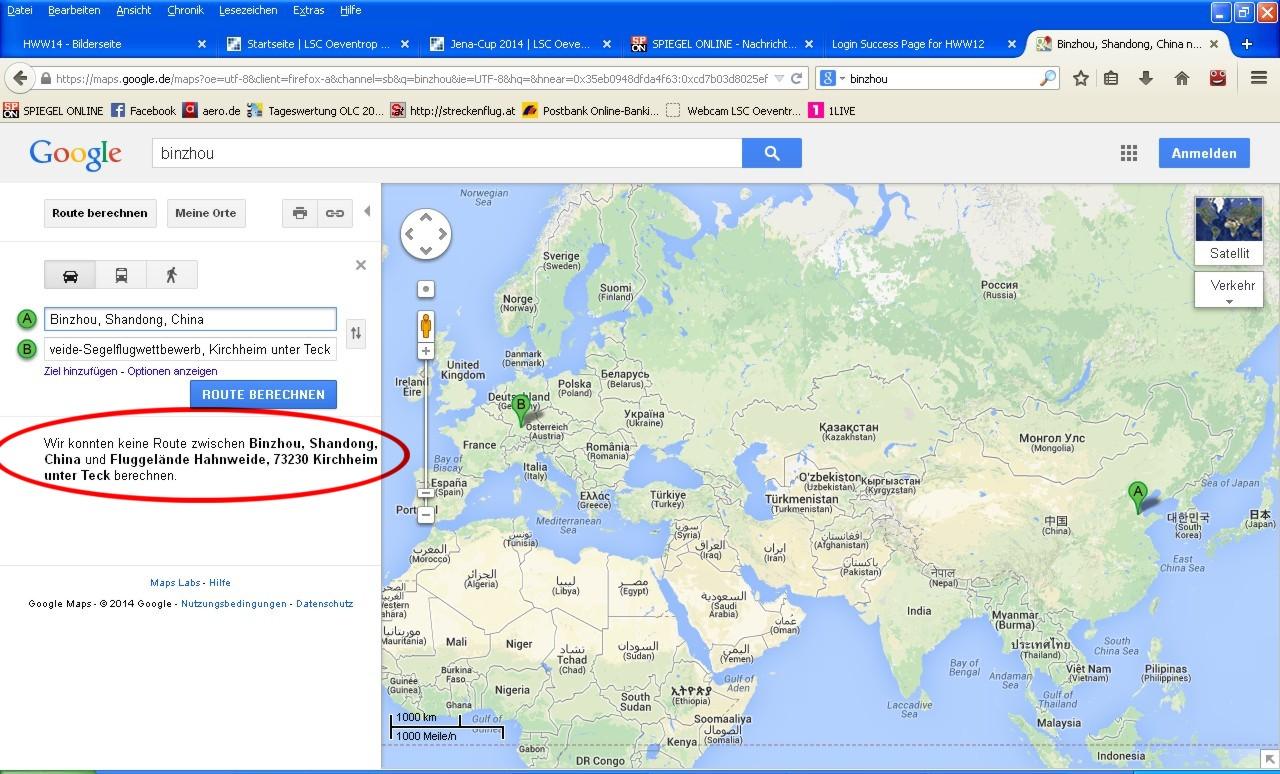The image size is (1280, 774).
Task: Select driving mode car icon
Action: (70, 275)
